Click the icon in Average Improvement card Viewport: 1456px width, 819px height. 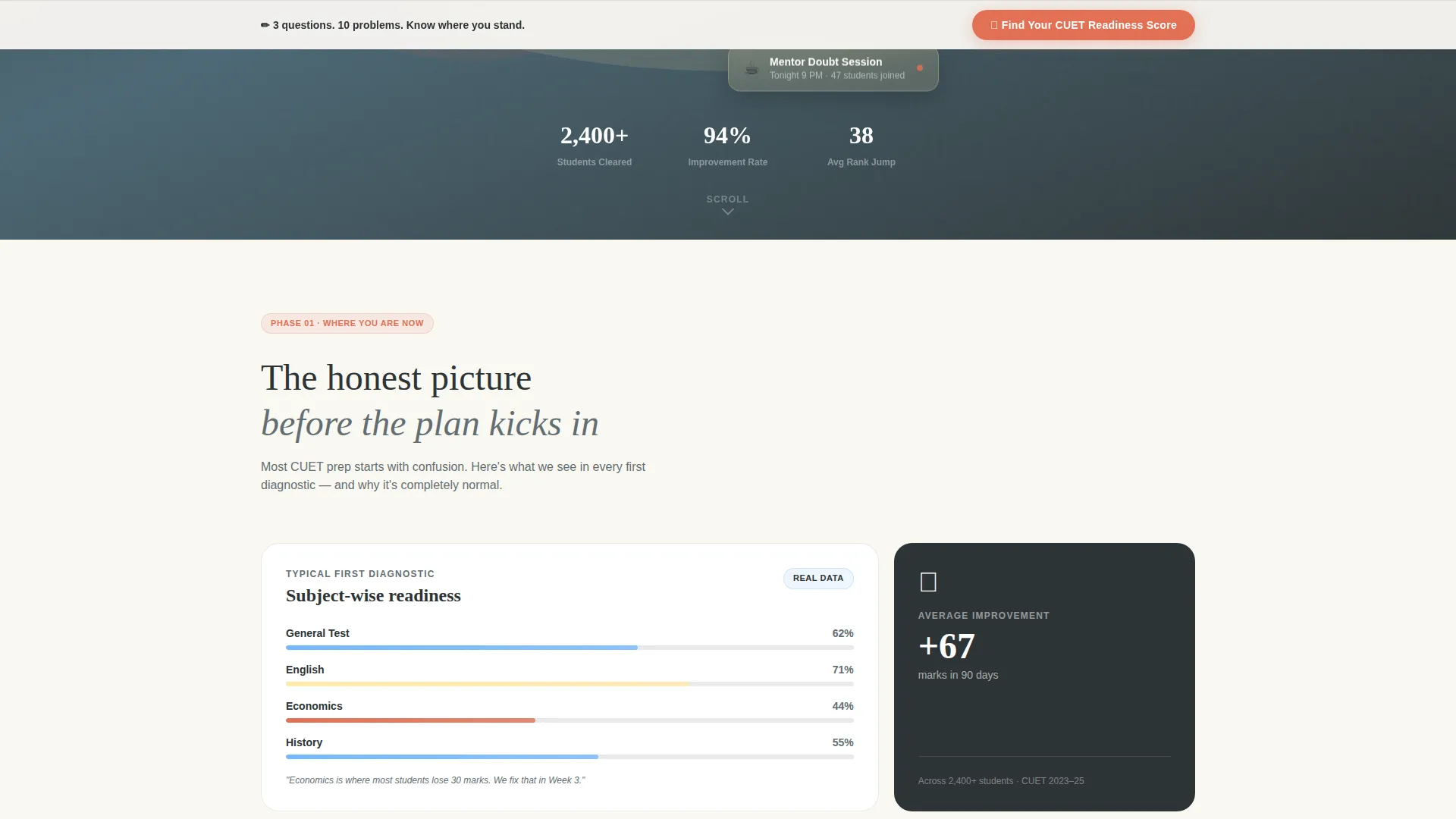click(928, 582)
